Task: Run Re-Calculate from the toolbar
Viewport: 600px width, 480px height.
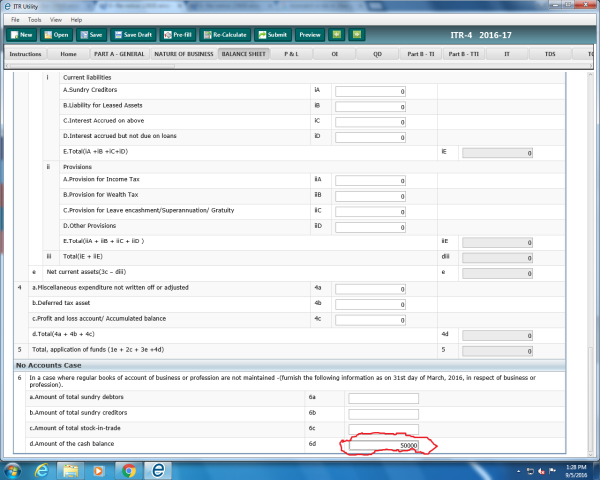Action: pyautogui.click(x=233, y=35)
